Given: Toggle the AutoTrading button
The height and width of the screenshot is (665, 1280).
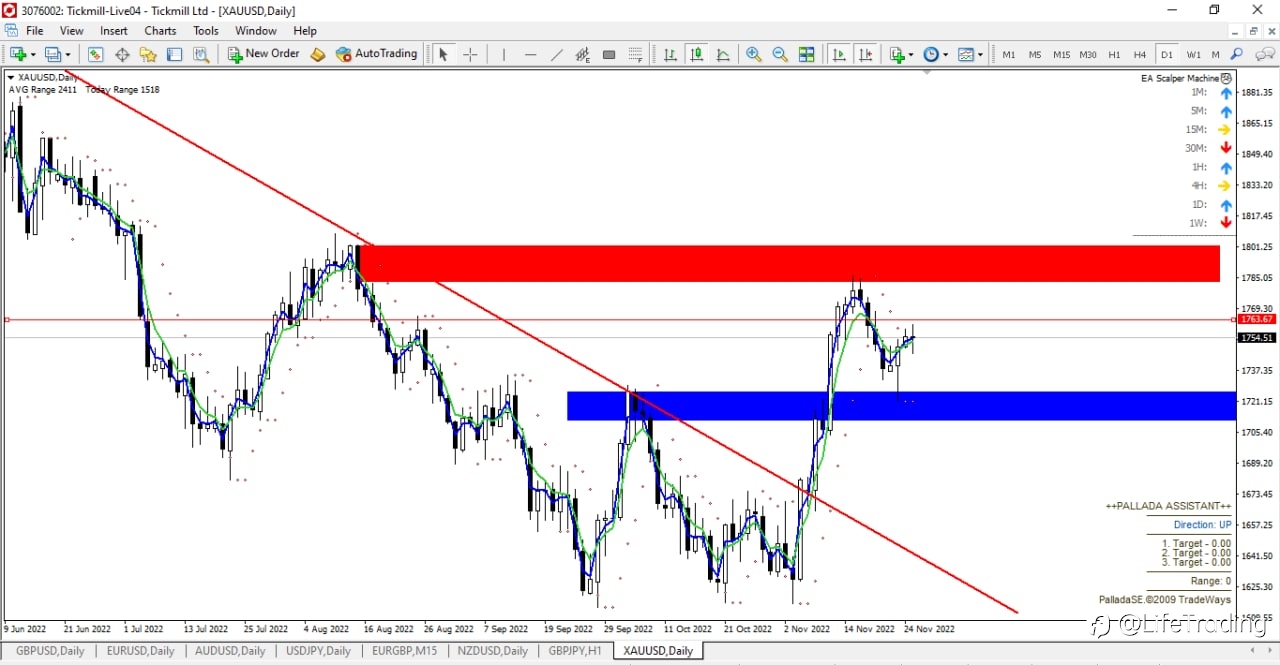Looking at the screenshot, I should (377, 54).
